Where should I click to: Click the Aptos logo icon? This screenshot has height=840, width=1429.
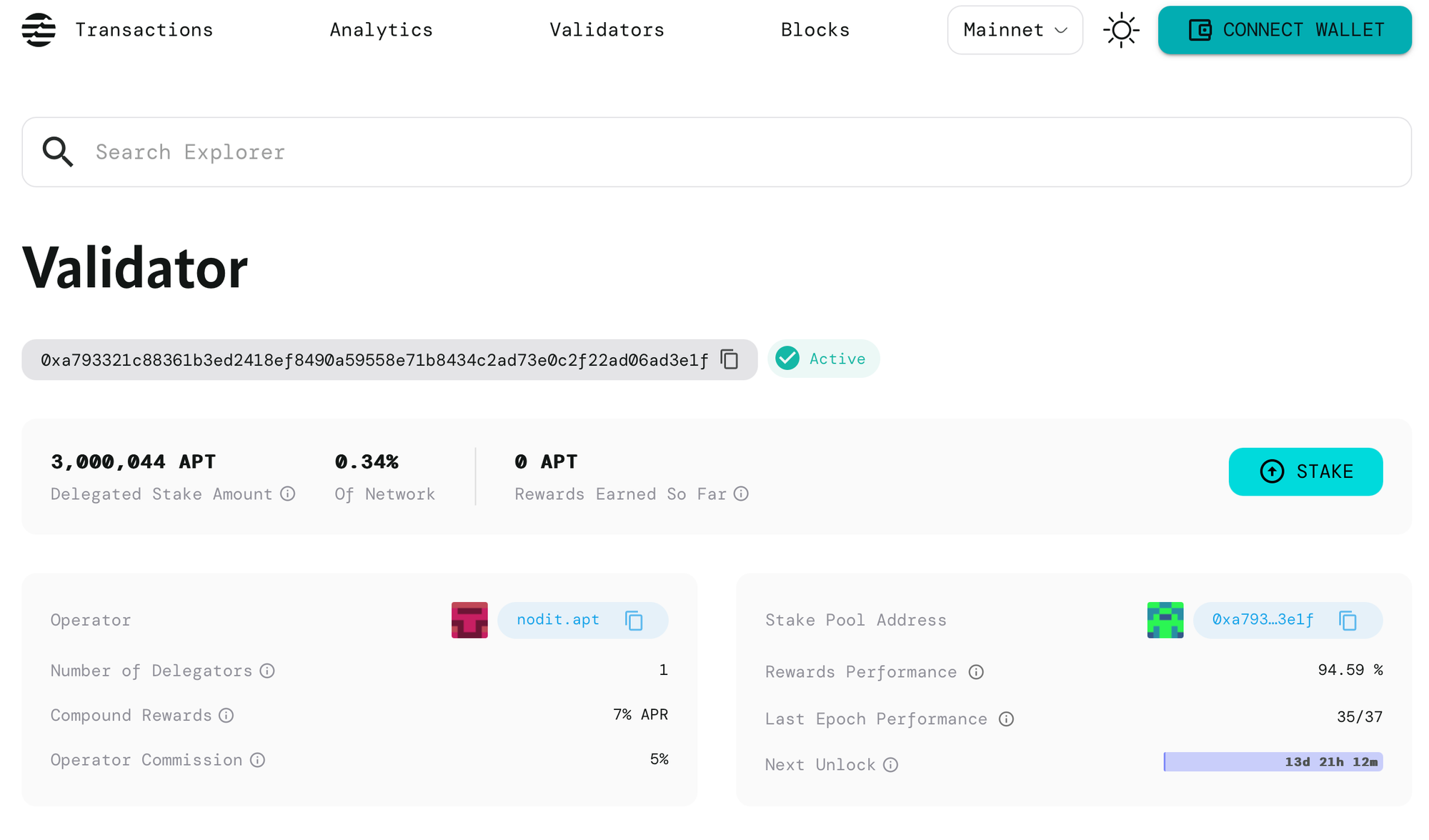pos(39,30)
